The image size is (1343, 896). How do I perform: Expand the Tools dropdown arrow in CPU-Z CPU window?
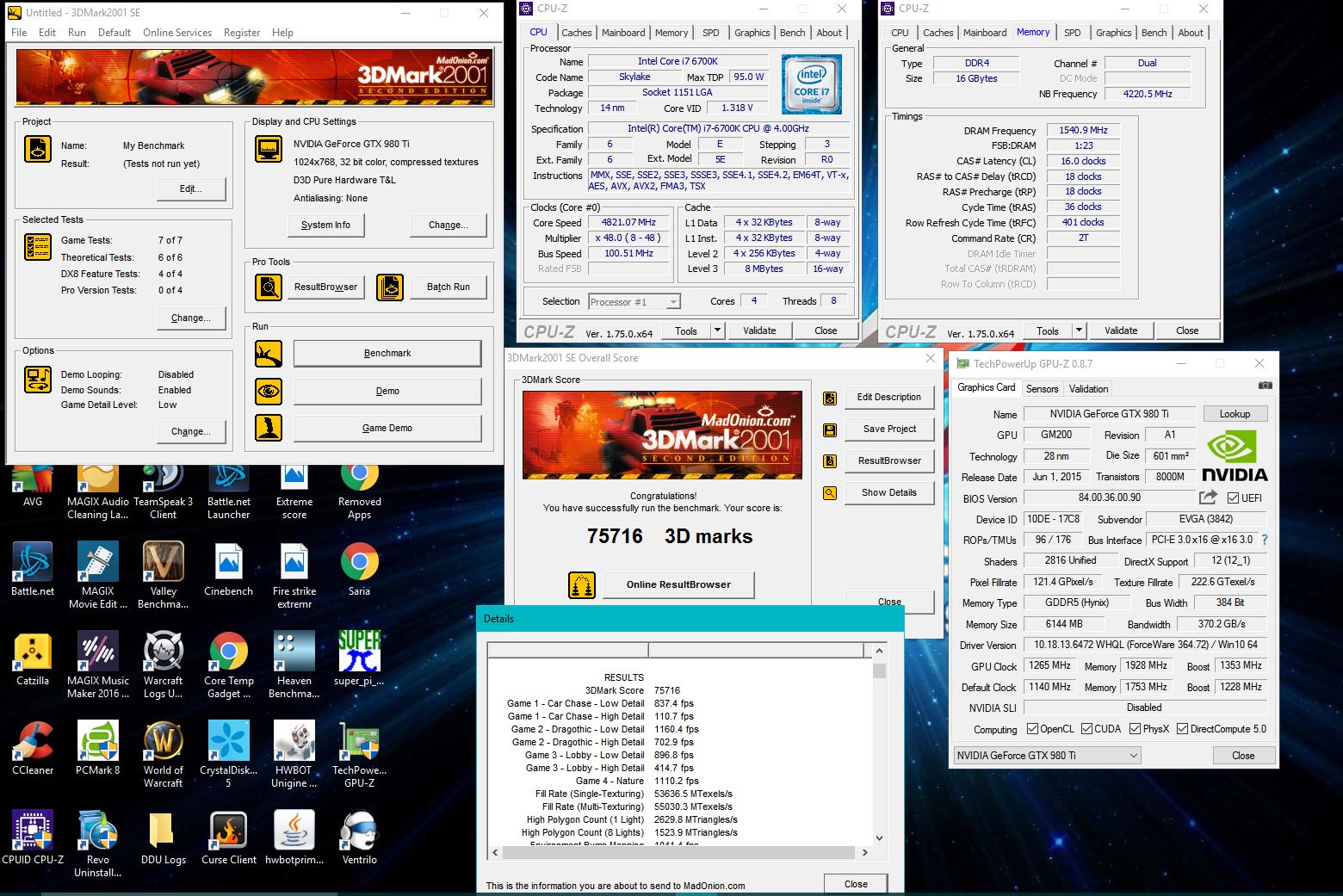717,331
